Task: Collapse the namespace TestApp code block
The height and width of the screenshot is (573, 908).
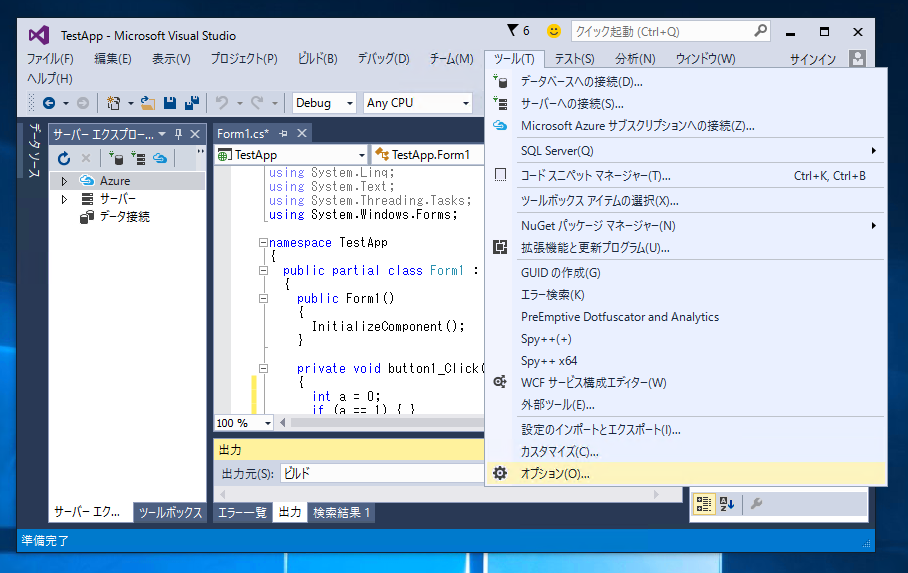Action: 263,243
